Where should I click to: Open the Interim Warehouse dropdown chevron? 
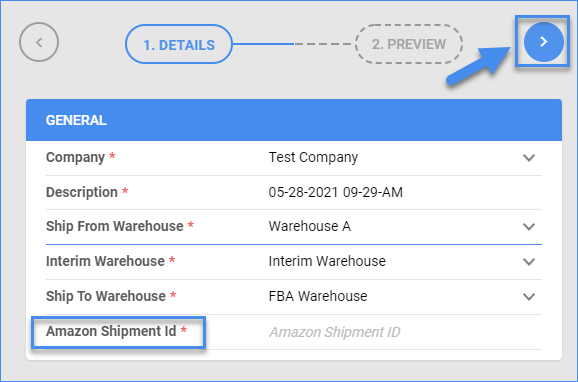[x=529, y=261]
